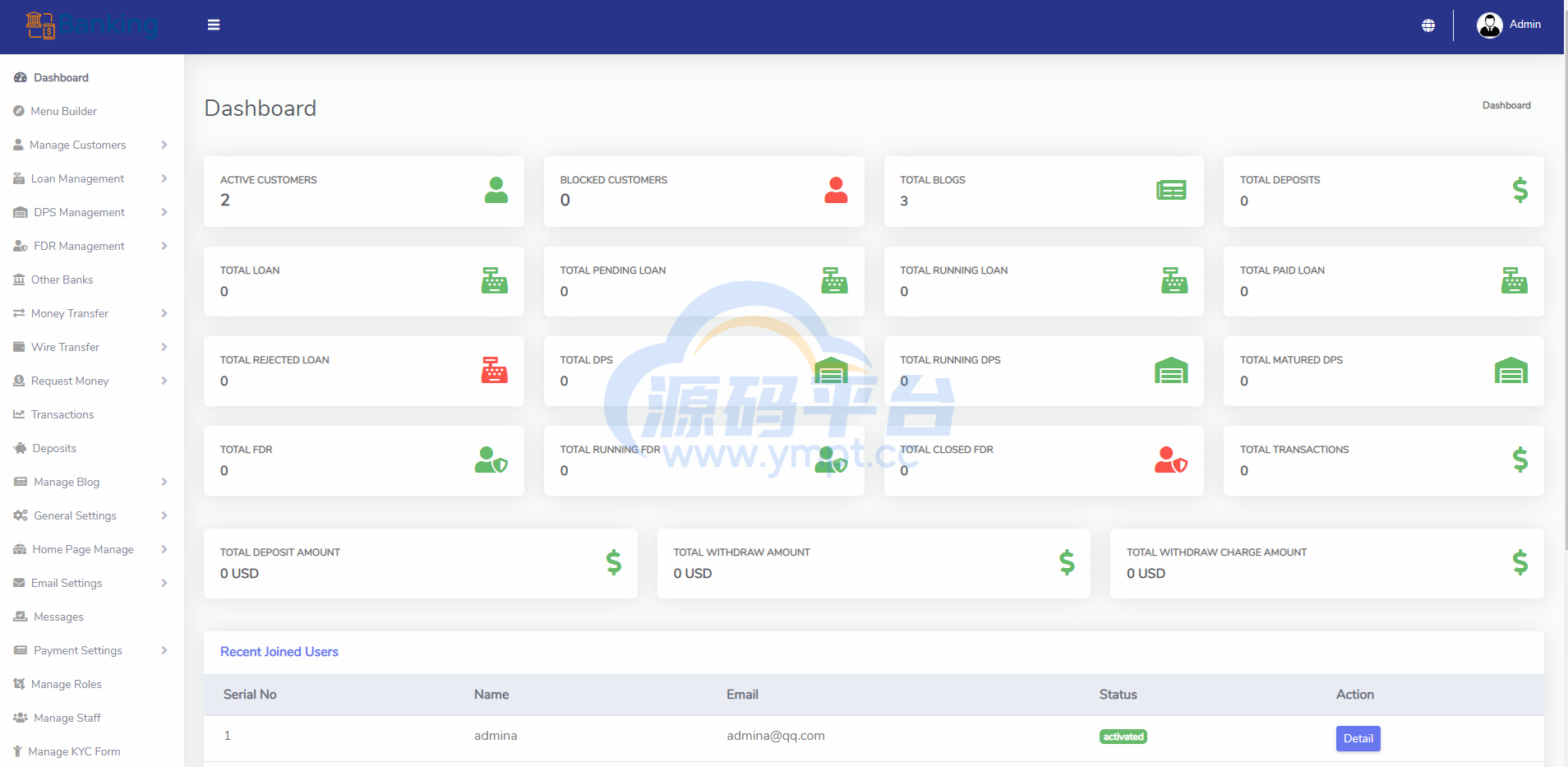Click the dollar icon on Total Deposits card
Viewport: 1568px width, 767px height.
pos(1520,190)
